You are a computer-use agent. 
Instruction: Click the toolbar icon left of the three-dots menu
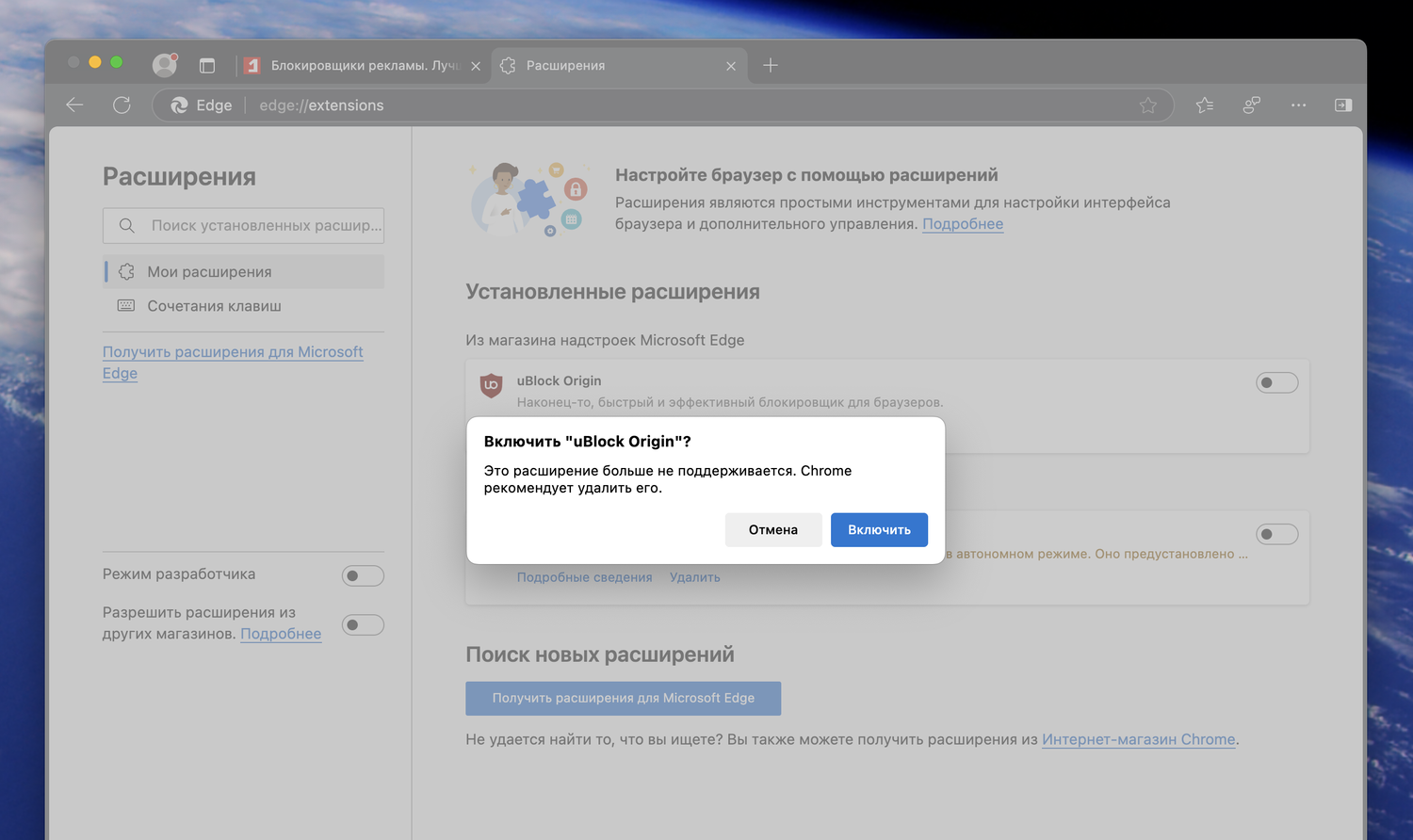coord(1252,105)
